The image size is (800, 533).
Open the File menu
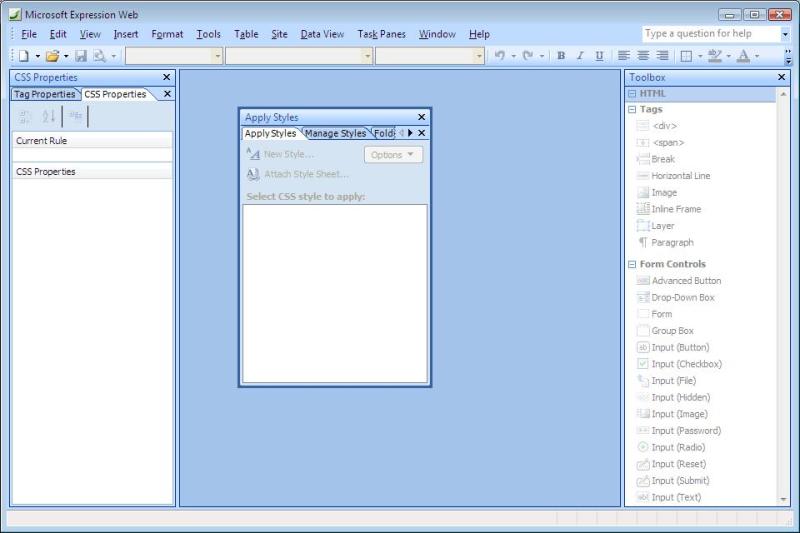click(x=29, y=34)
